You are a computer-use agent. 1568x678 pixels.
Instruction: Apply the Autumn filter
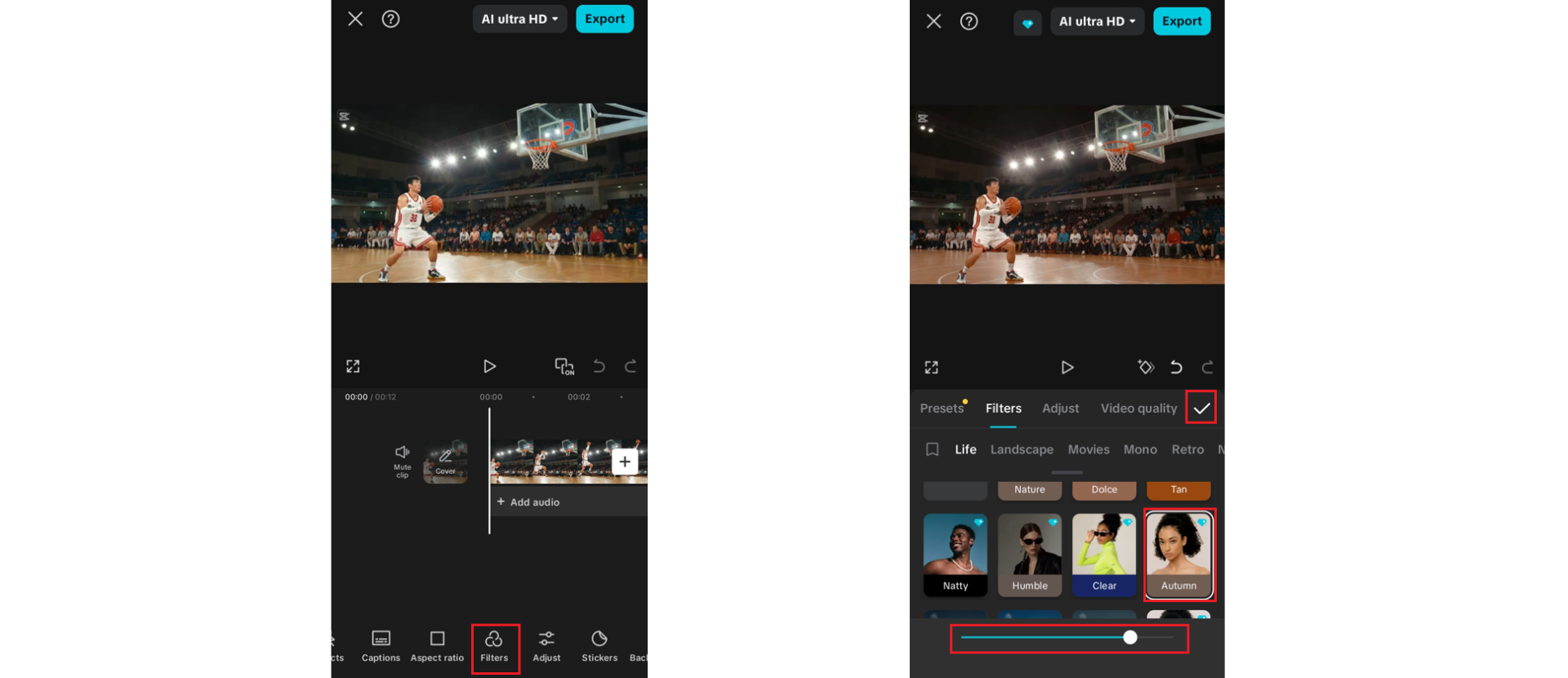[x=1178, y=555]
